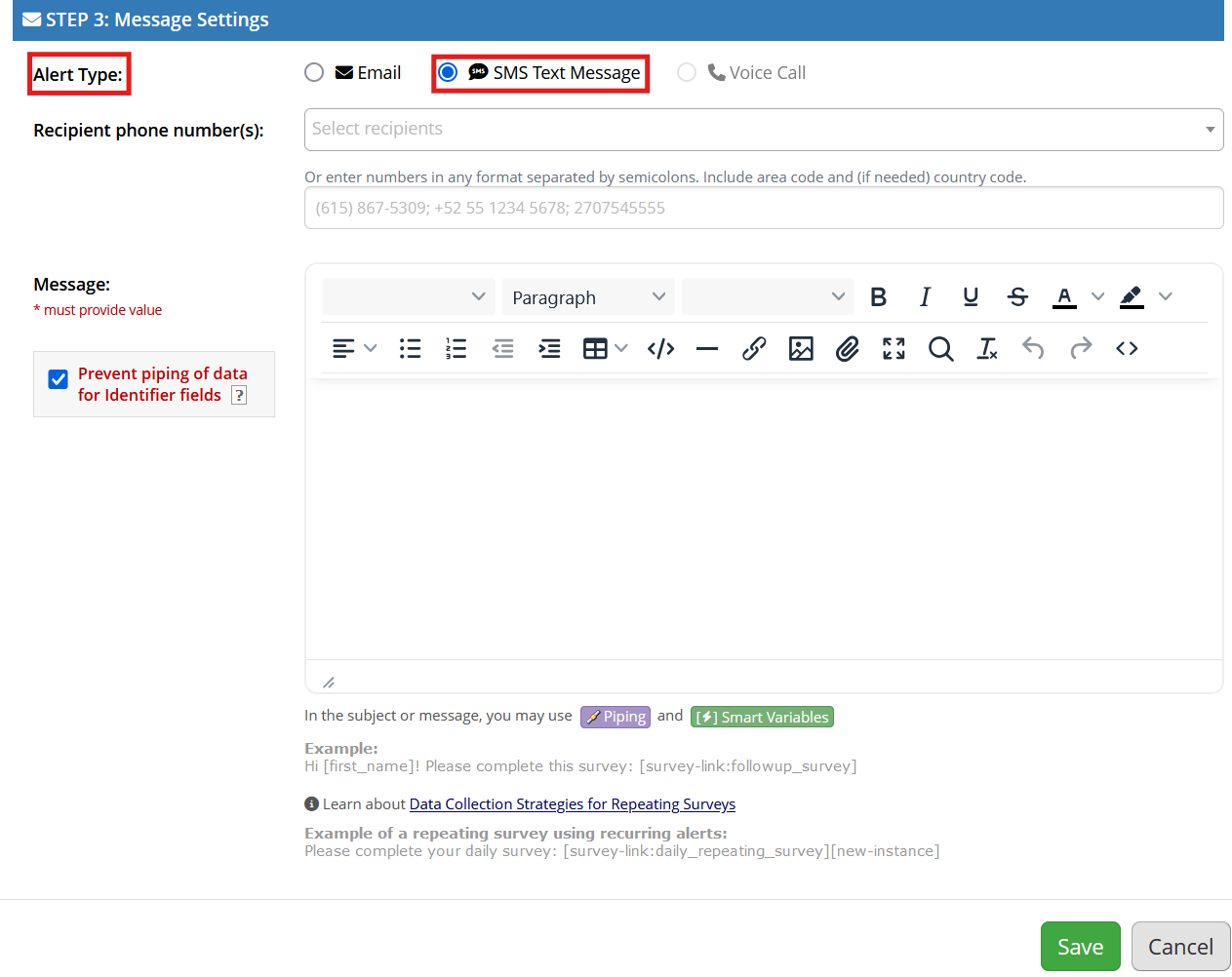Expand the alignment options arrow
The height and width of the screenshot is (977, 1232).
click(370, 348)
